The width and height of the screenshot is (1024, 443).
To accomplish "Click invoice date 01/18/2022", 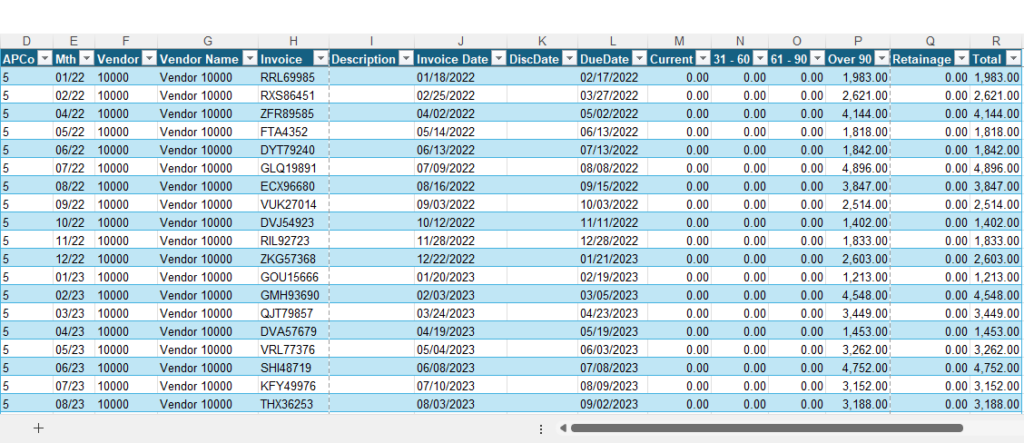I will [x=460, y=77].
